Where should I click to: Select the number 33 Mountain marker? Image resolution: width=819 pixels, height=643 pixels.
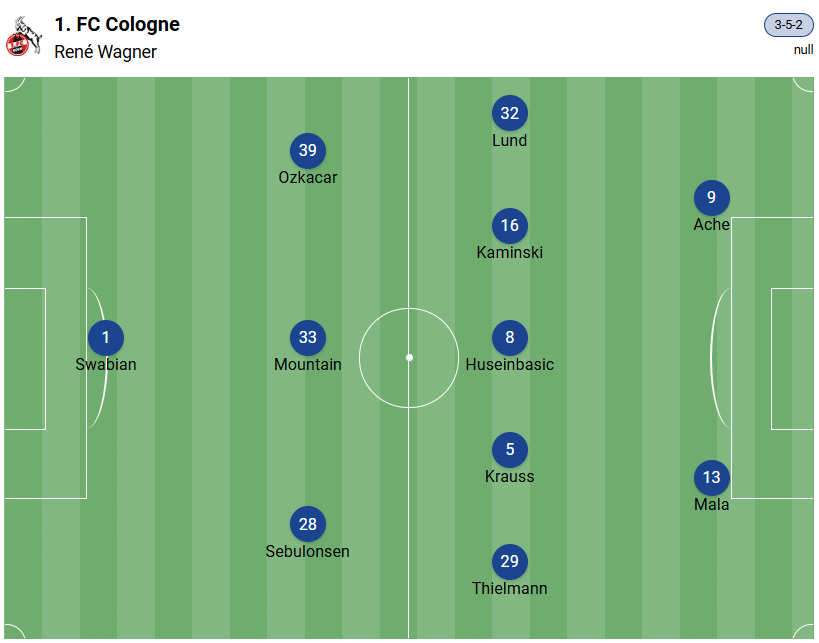click(308, 338)
